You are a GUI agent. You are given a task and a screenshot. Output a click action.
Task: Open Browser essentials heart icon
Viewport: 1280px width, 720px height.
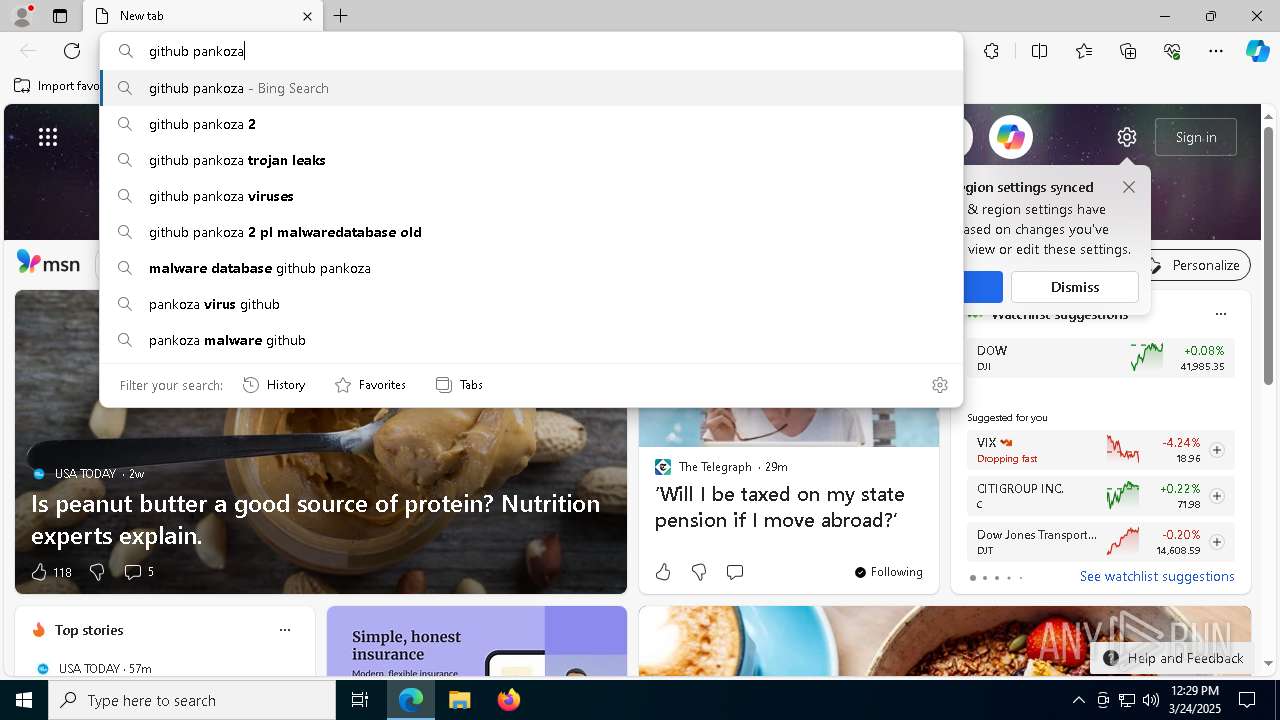[1172, 51]
